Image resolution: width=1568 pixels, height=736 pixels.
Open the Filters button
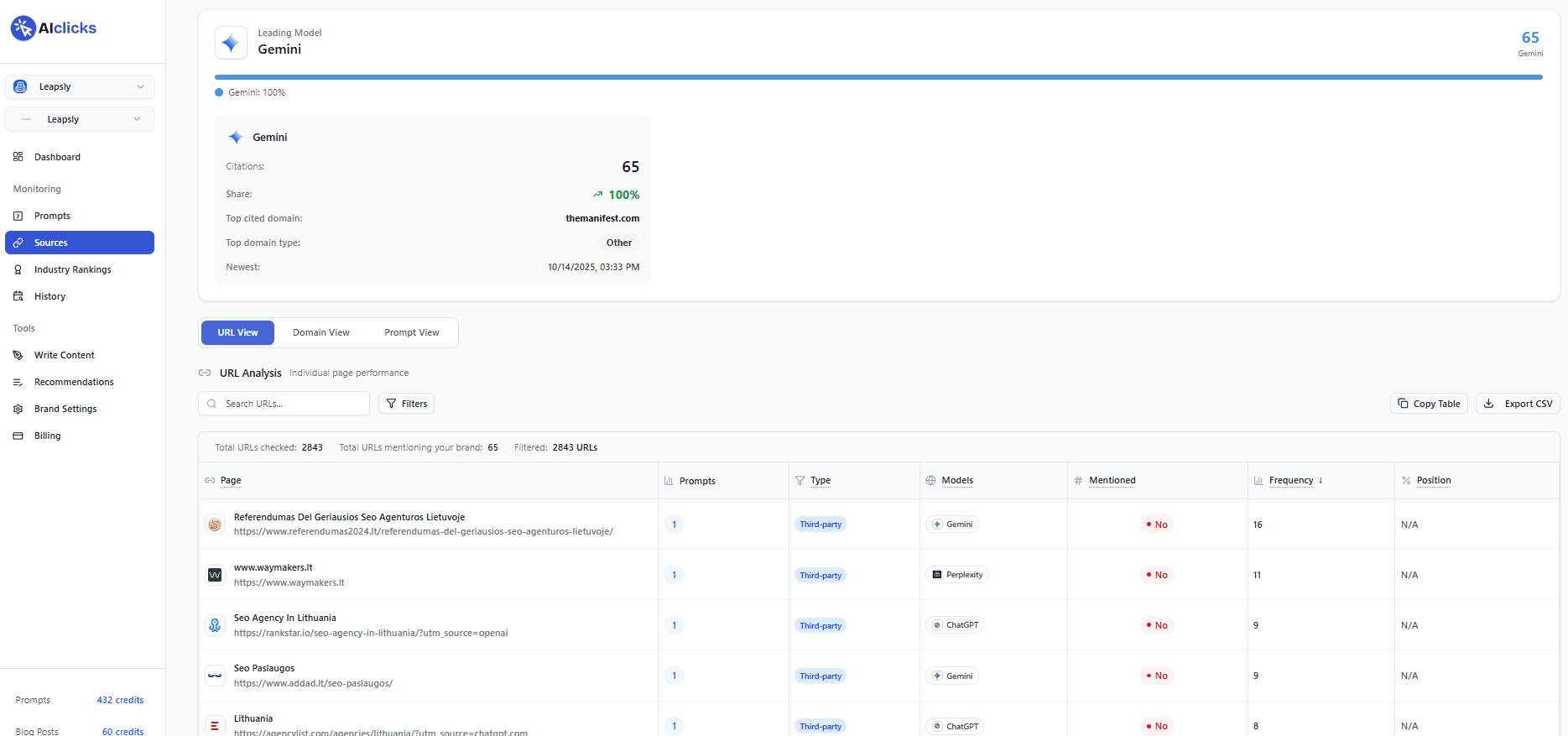point(406,404)
